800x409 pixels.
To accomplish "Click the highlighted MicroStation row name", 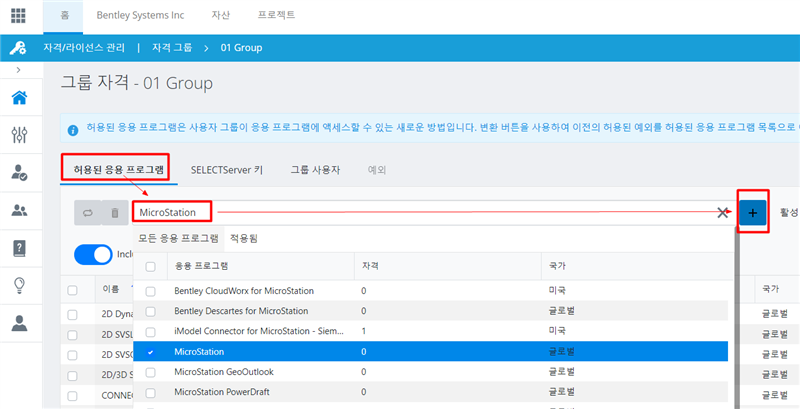I will pyautogui.click(x=199, y=352).
